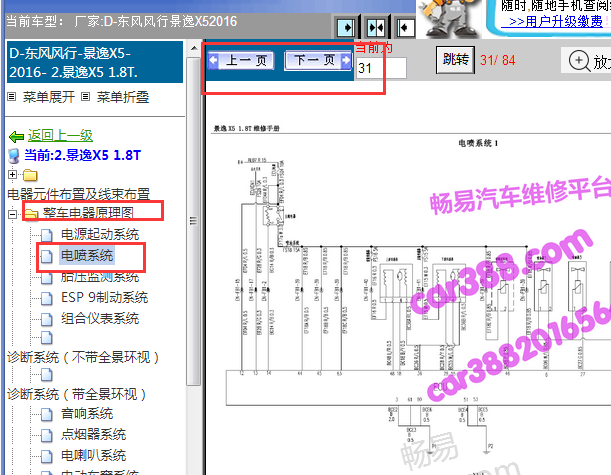This screenshot has height=475, width=611.
Task: Click the split-panel arrows layout icon
Action: (376, 28)
